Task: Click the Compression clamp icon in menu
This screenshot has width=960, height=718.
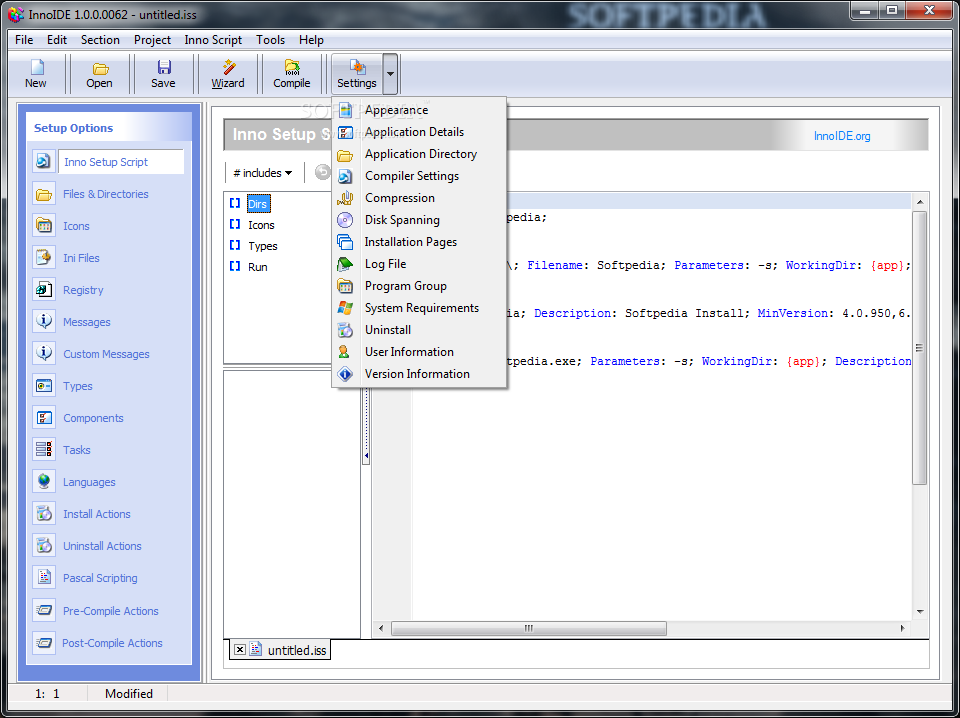Action: point(345,198)
